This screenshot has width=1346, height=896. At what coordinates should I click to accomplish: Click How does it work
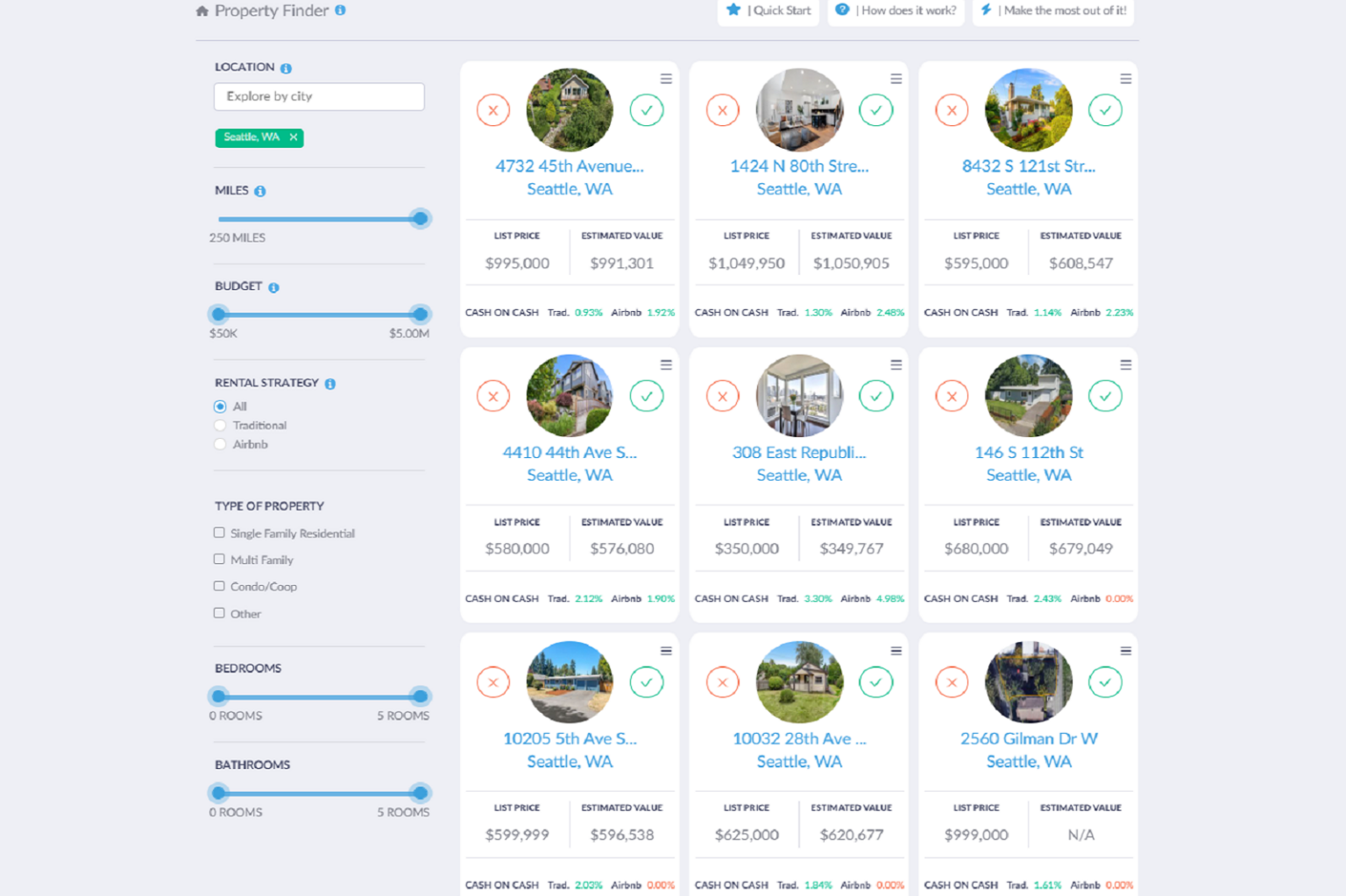click(x=896, y=11)
